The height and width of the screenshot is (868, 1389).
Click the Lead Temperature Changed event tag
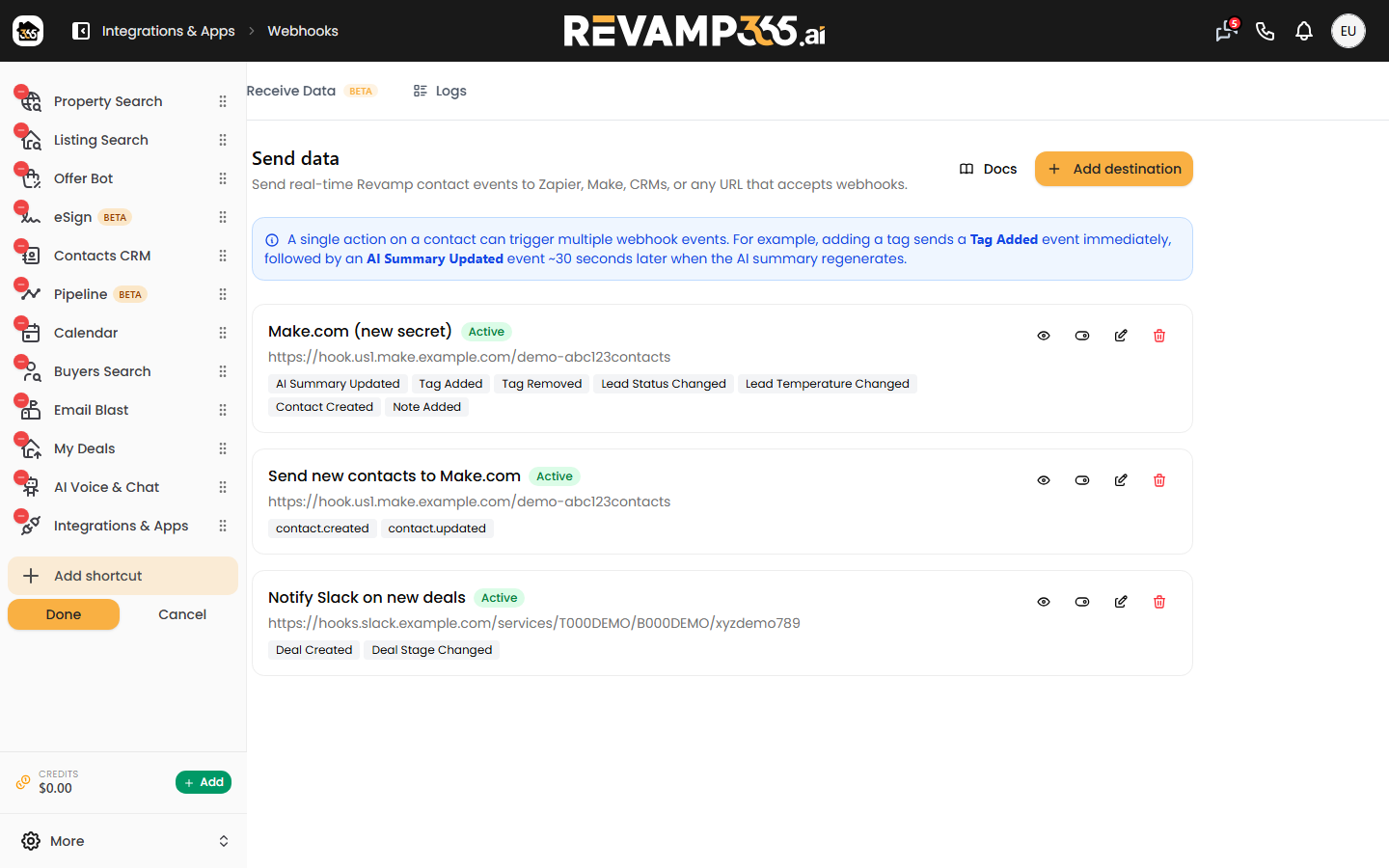(x=828, y=384)
